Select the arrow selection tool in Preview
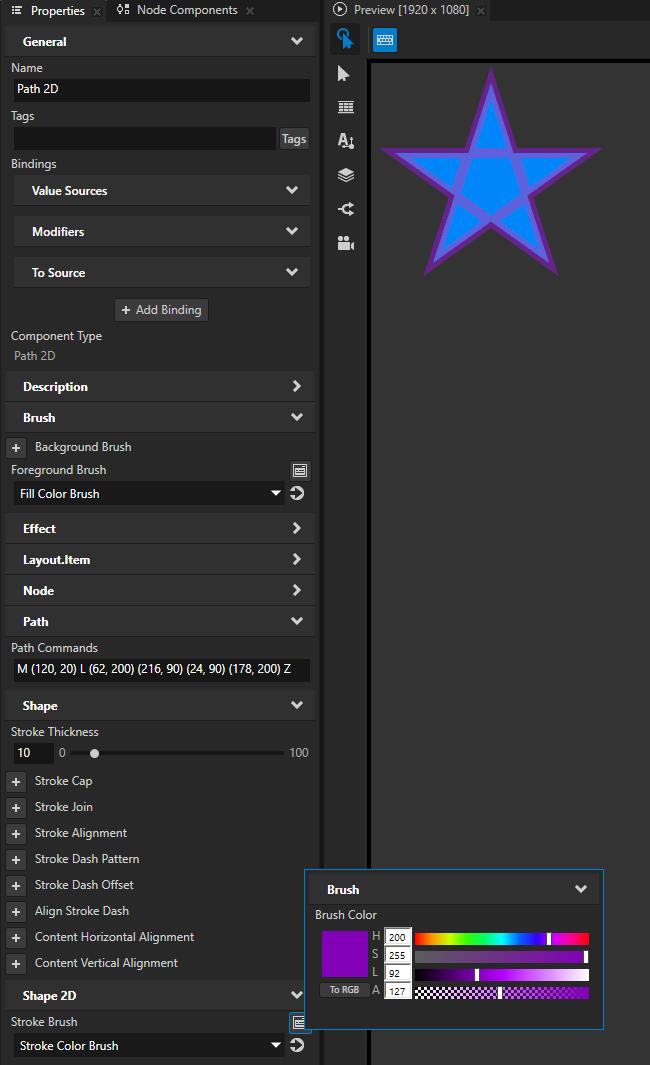Screen dimensions: 650x1065 coord(345,74)
